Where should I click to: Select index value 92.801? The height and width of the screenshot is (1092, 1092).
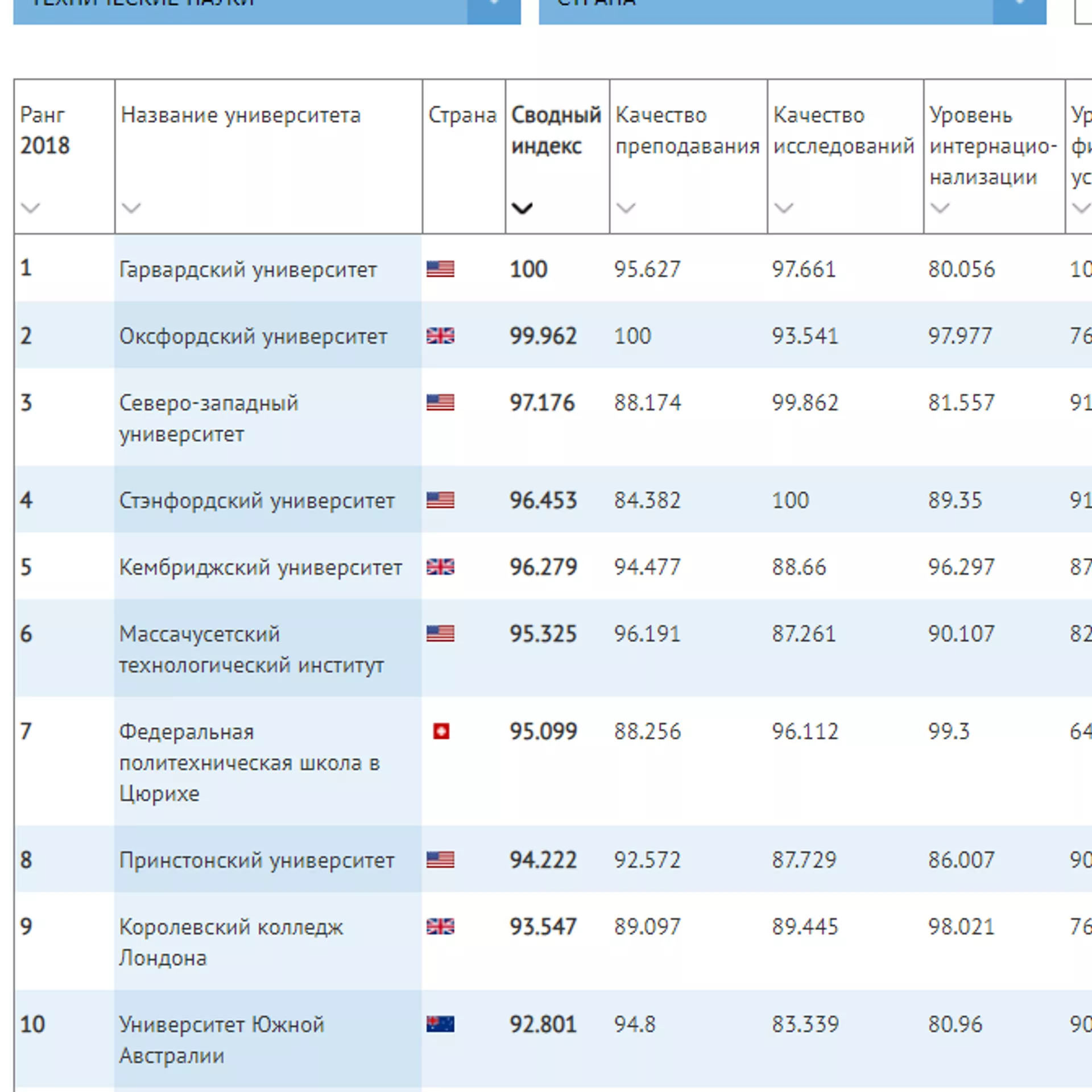[543, 1024]
